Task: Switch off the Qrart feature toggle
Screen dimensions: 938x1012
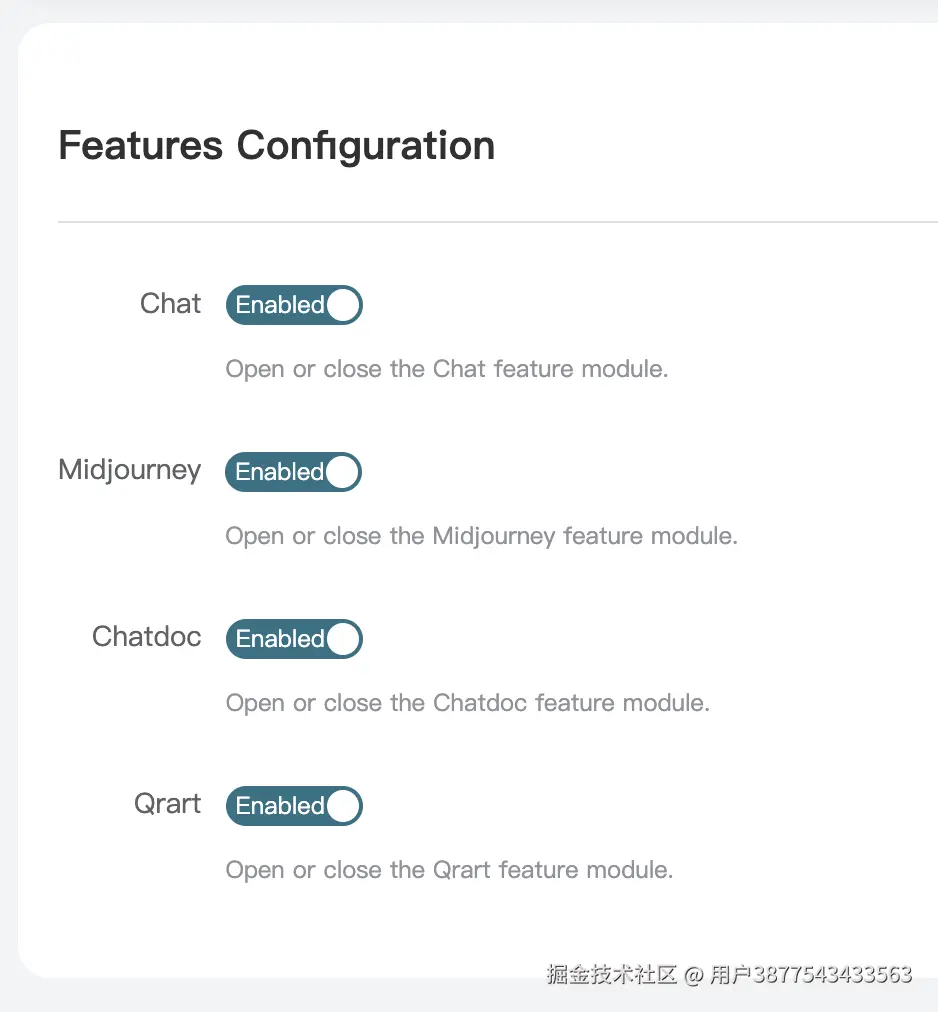Action: [x=294, y=806]
